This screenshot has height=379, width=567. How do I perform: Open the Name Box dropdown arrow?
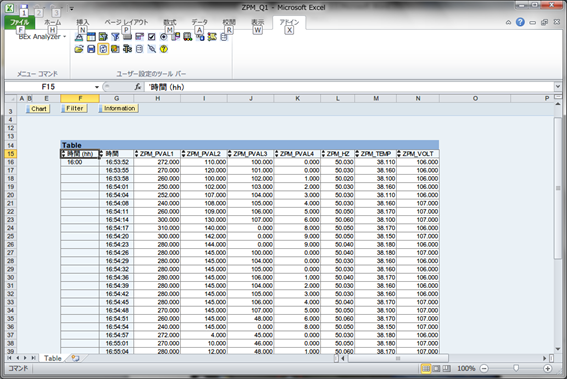(97, 87)
